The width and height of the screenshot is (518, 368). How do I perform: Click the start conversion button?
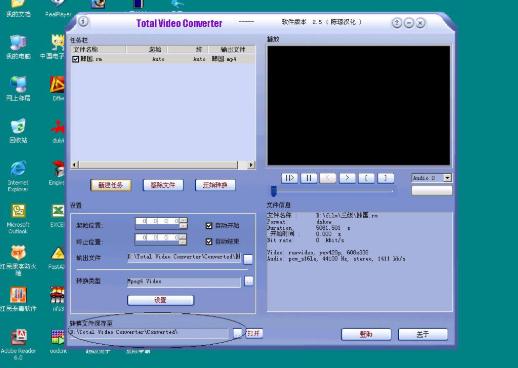pos(215,185)
